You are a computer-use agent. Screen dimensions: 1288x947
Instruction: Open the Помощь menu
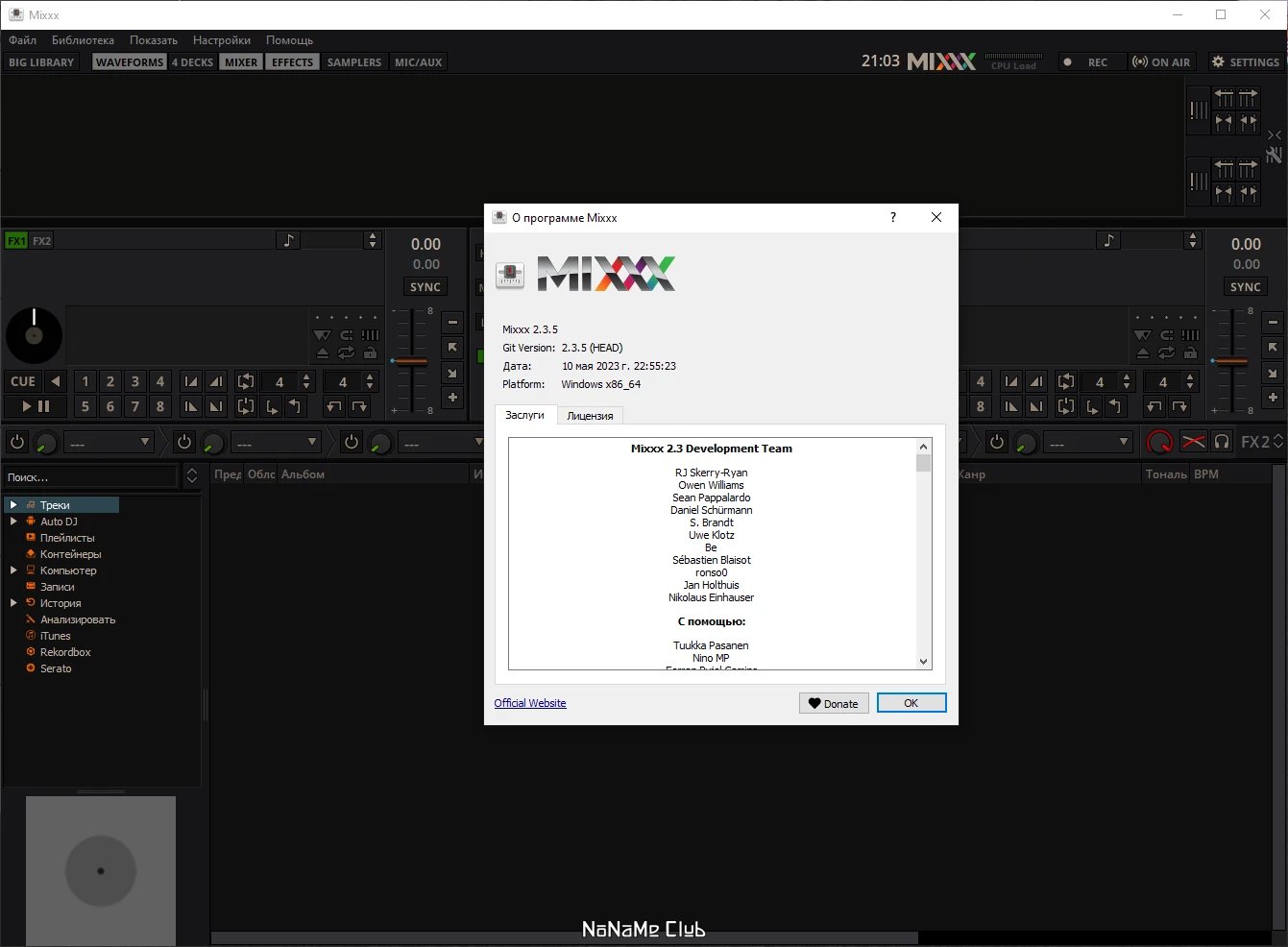[x=289, y=40]
